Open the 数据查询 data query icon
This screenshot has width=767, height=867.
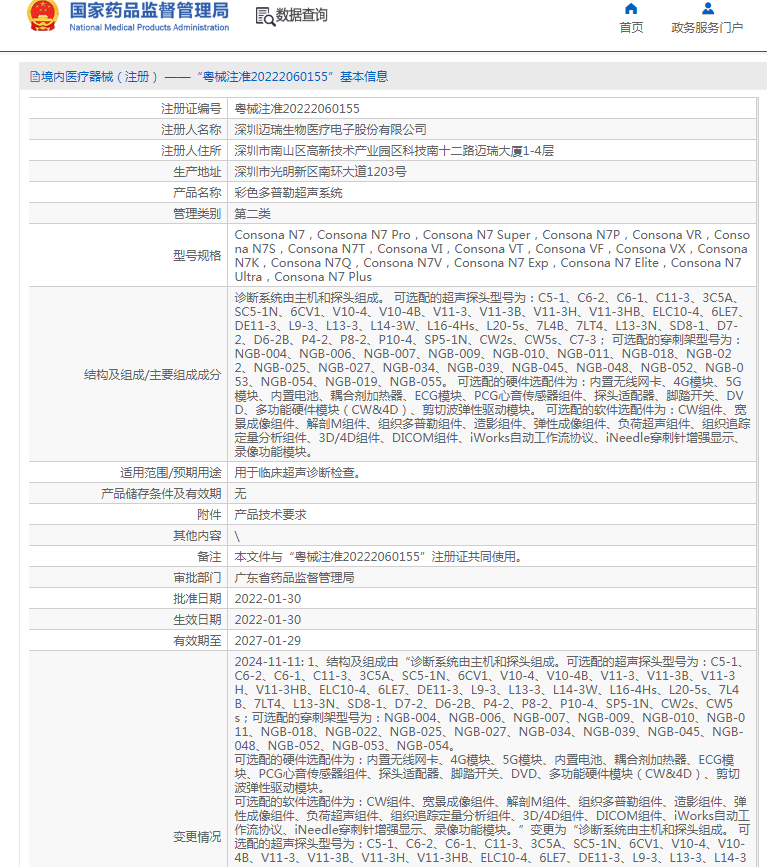[x=265, y=17]
